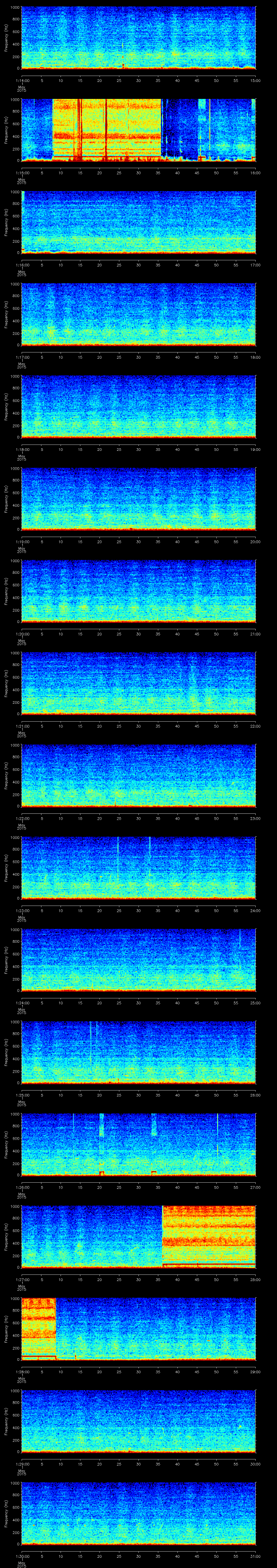Select the spectrogram panel starting at 1:20:00
Screen dimensions: 277x1568
point(139,591)
